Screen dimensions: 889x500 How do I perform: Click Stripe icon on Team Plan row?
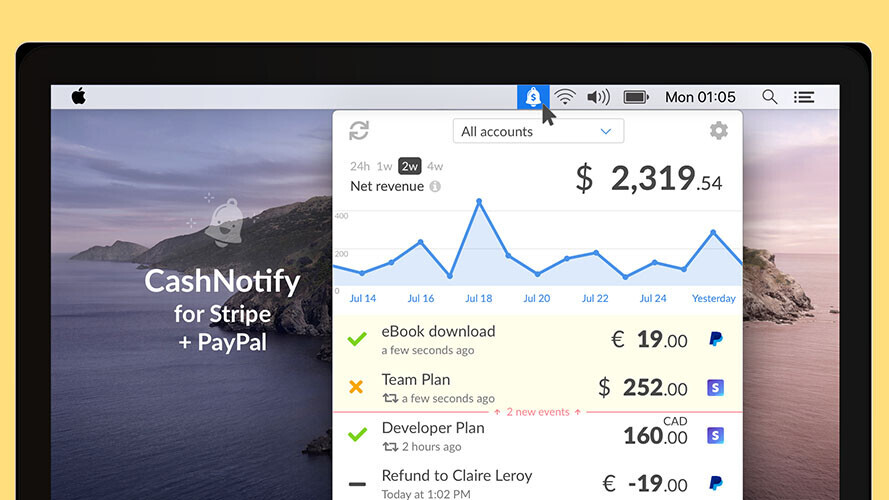(x=715, y=388)
